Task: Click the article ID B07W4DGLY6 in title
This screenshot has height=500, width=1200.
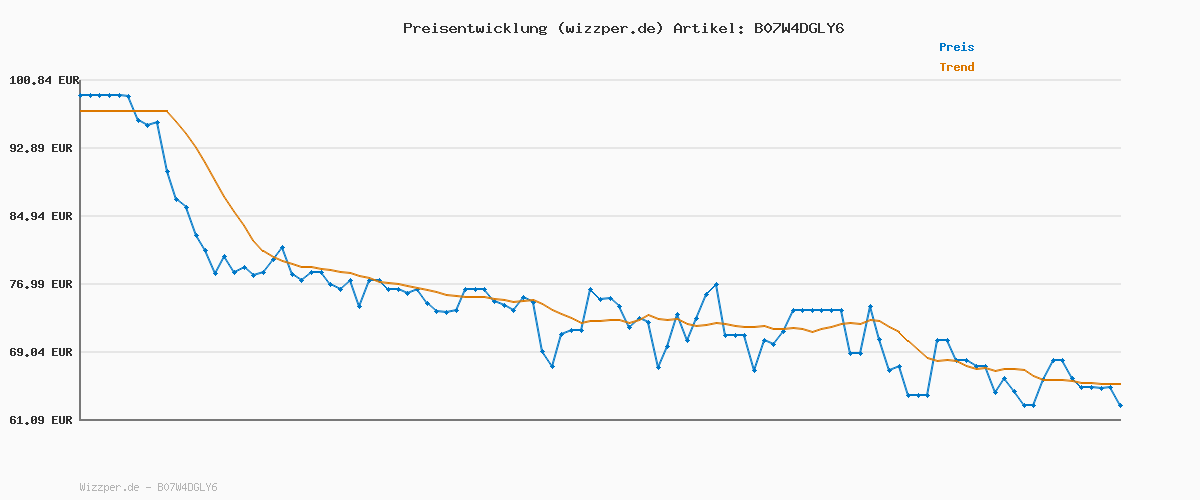Action: (x=798, y=28)
